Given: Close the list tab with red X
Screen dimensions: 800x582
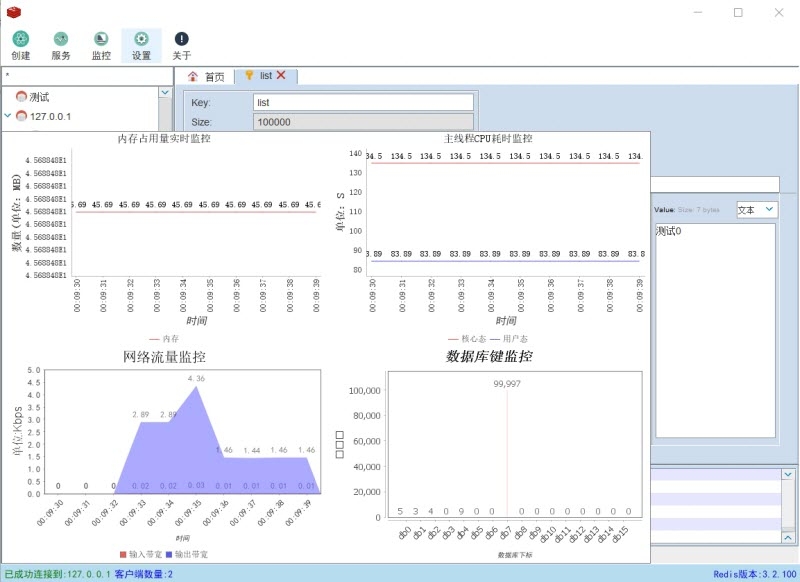Looking at the screenshot, I should (x=281, y=75).
